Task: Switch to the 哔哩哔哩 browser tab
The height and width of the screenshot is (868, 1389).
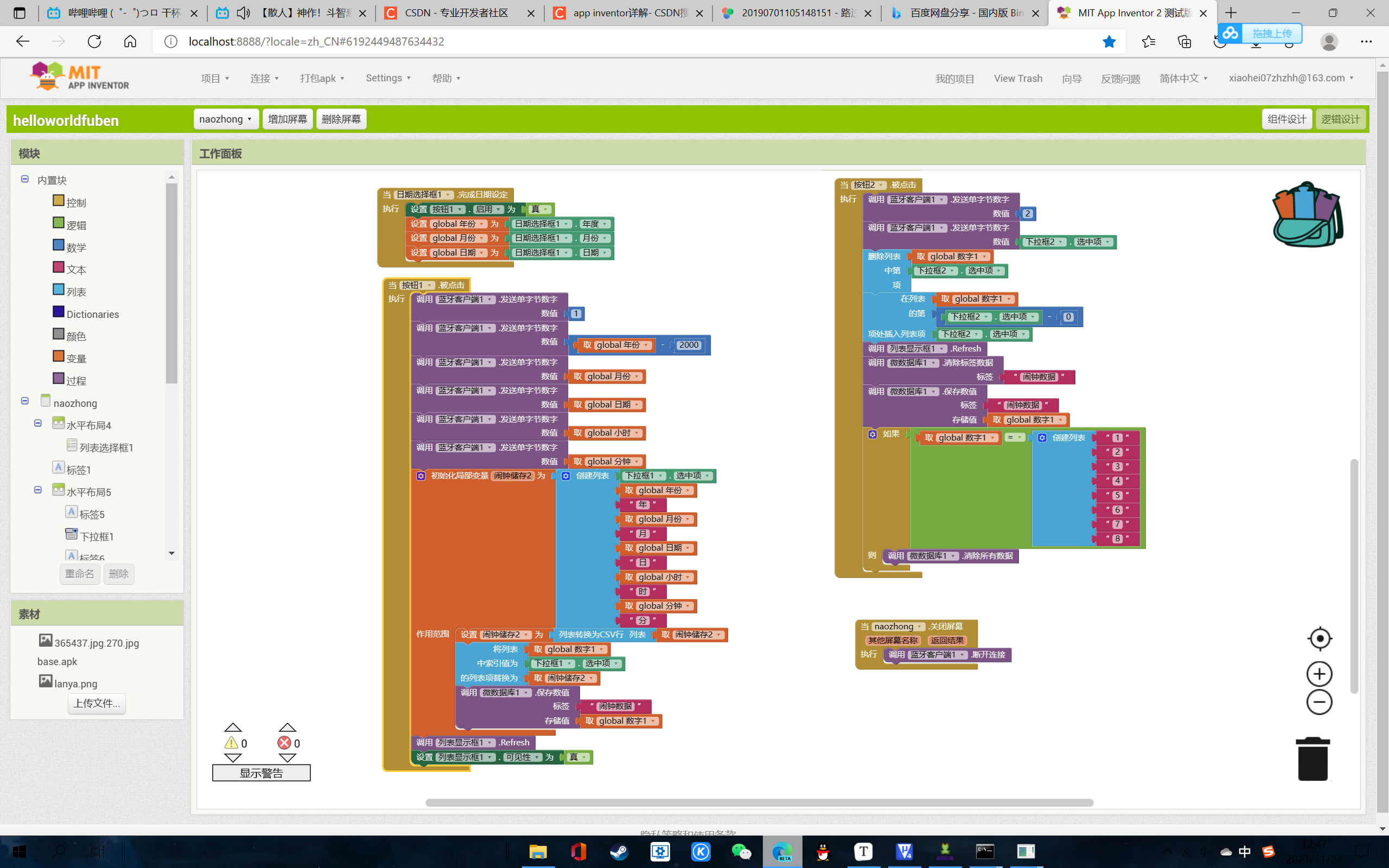Action: [x=123, y=12]
